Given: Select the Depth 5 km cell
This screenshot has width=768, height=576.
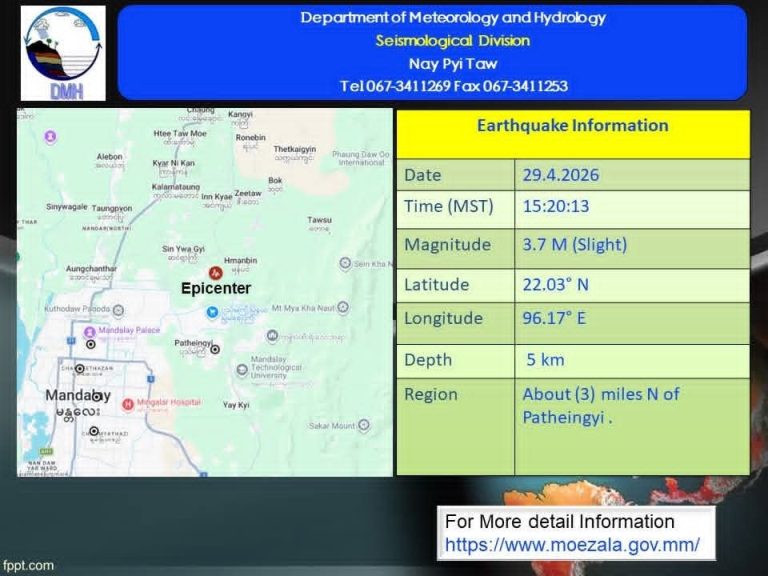Looking at the screenshot, I should tap(632, 360).
